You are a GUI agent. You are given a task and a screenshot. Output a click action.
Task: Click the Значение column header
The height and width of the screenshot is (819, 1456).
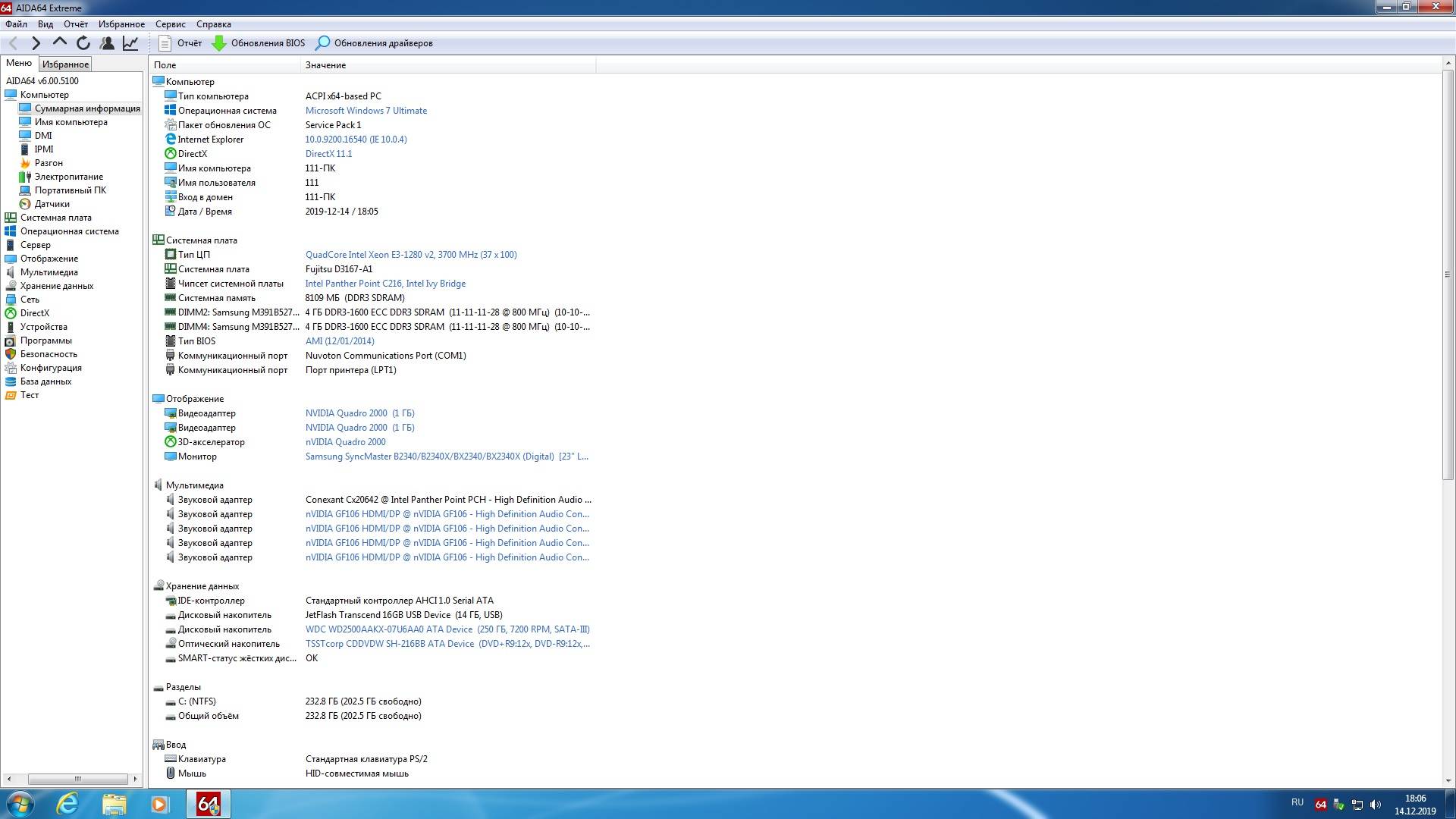click(326, 65)
